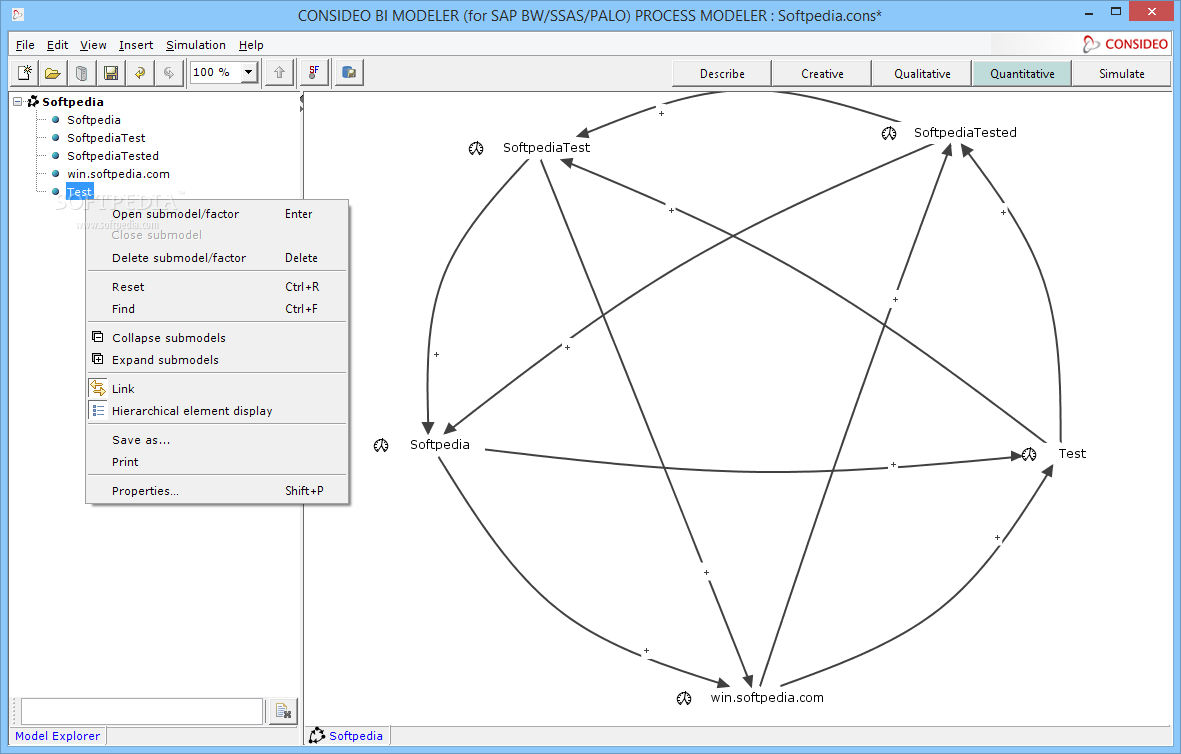Click the Expand submodels menu icon
The image size is (1181, 754).
tap(98, 359)
